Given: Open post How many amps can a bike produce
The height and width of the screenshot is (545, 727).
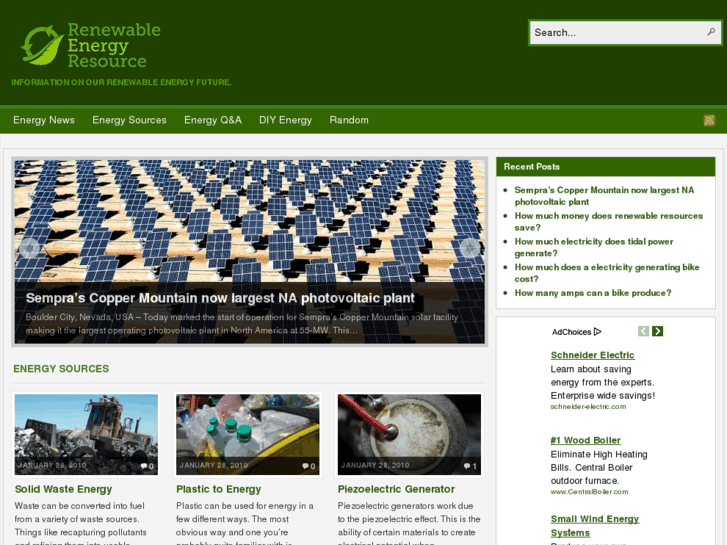Looking at the screenshot, I should (593, 293).
